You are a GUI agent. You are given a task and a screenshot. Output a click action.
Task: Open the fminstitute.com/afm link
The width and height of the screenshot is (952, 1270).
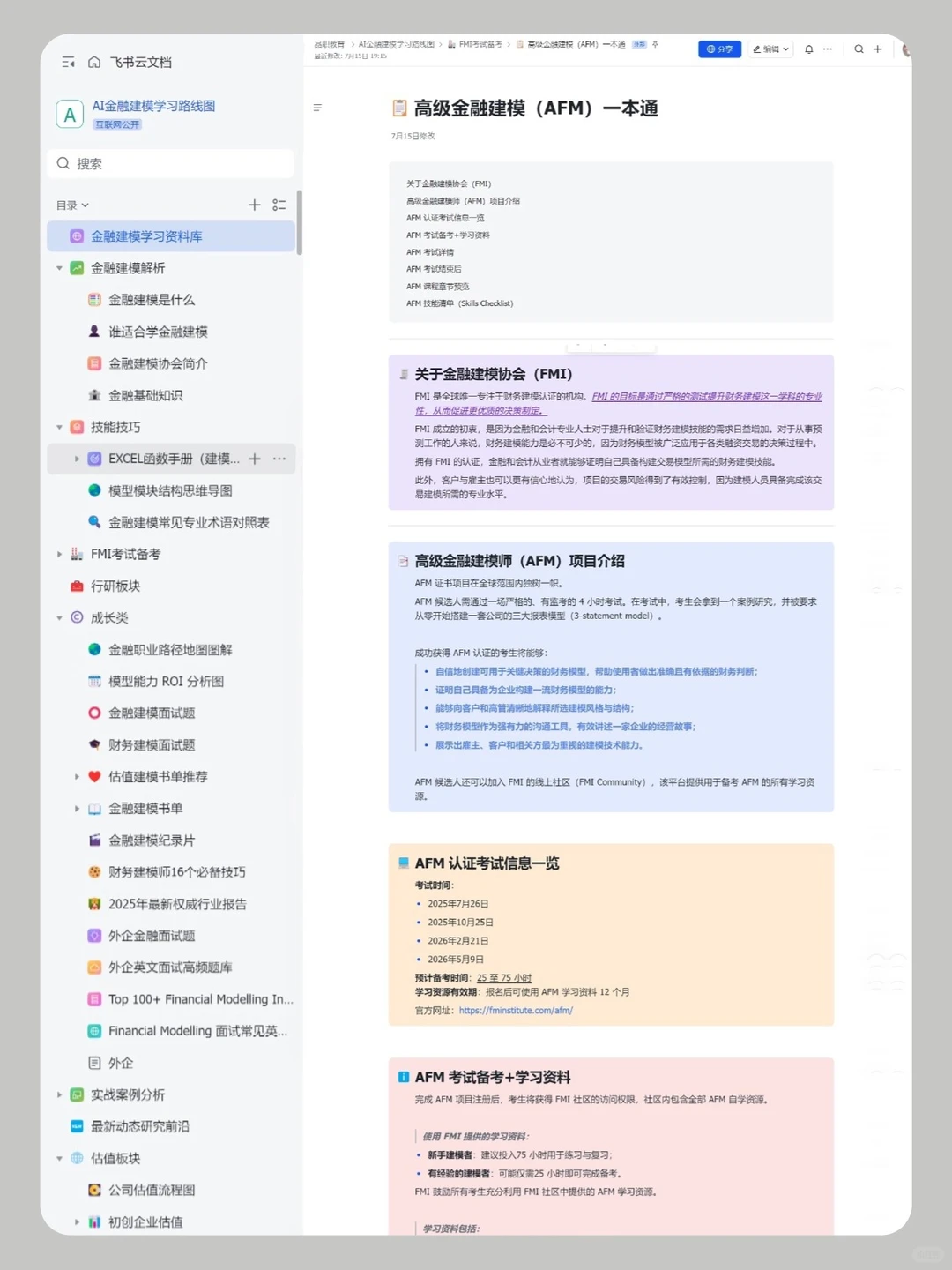tap(516, 1010)
